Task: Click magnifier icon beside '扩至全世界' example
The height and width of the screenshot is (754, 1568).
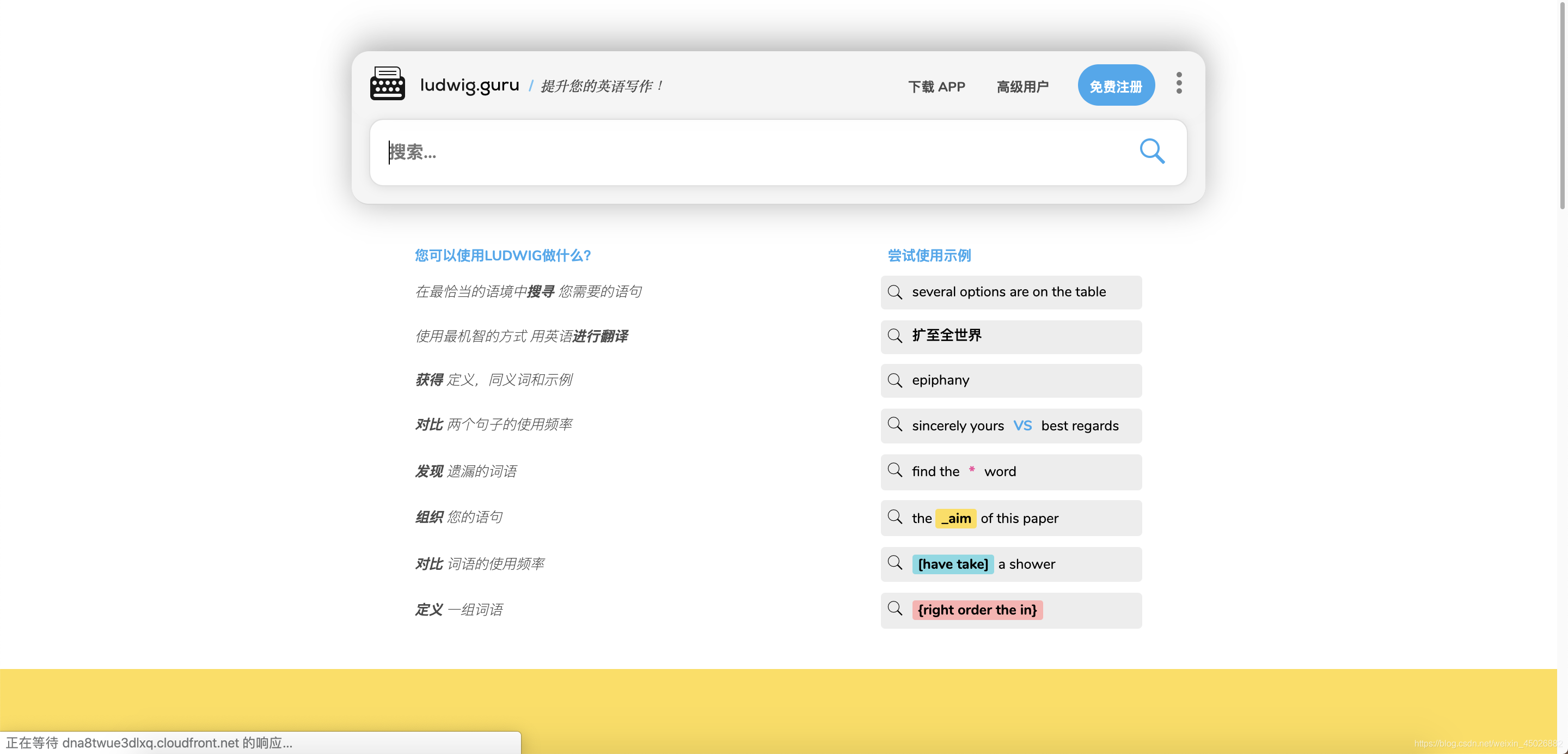Action: pos(894,336)
